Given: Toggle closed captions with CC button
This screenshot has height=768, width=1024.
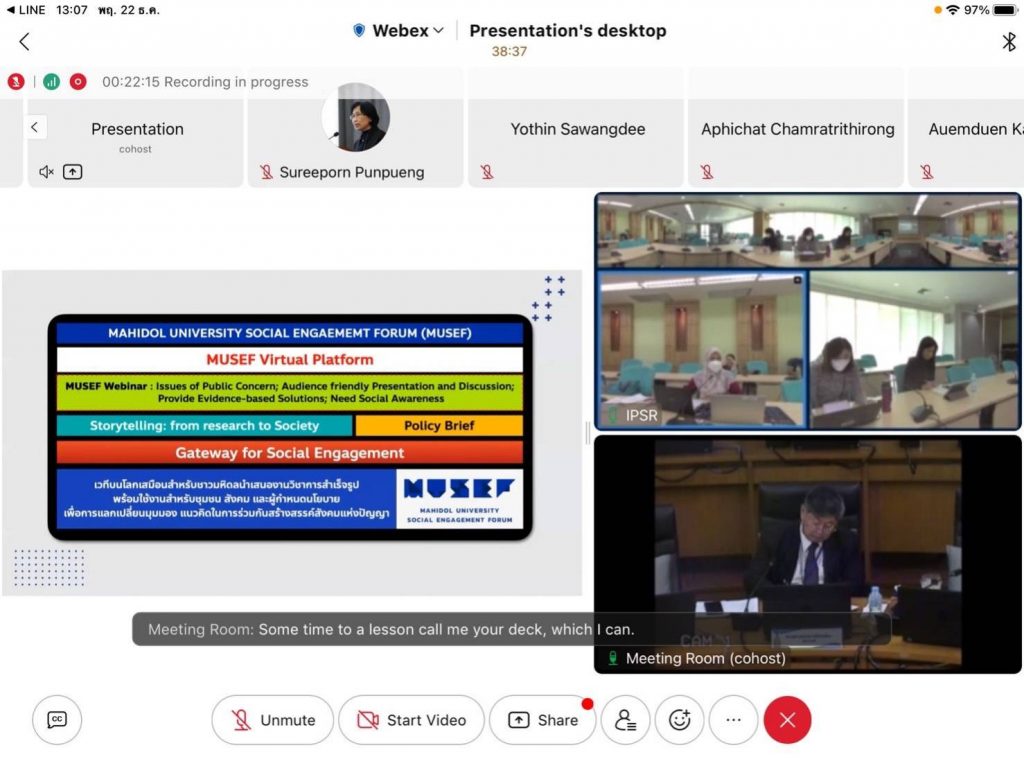Looking at the screenshot, I should [x=57, y=720].
